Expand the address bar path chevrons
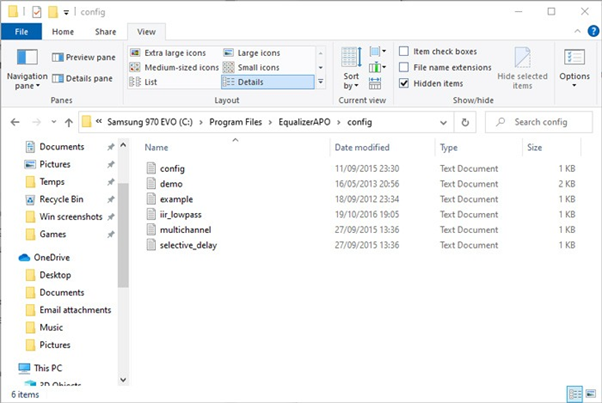Image resolution: width=602 pixels, height=403 pixels. pyautogui.click(x=99, y=122)
